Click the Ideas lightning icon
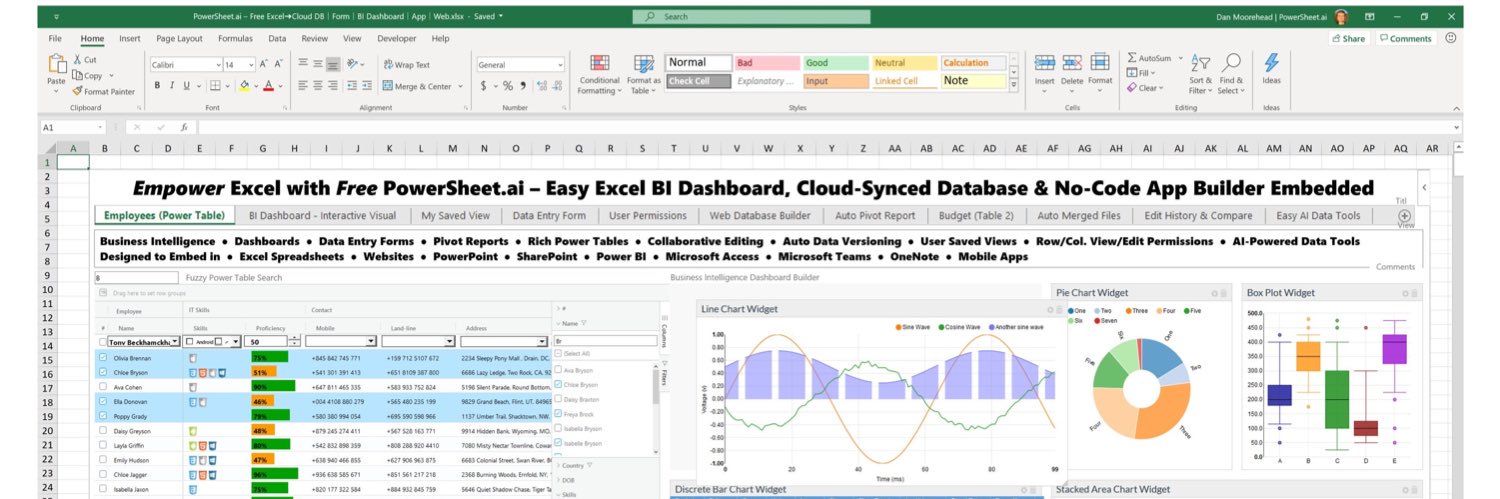 1272,63
